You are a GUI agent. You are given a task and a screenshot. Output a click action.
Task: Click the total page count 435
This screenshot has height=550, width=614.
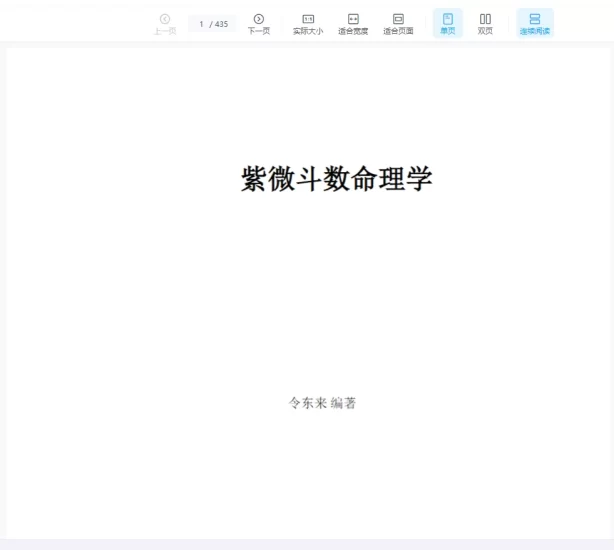click(x=221, y=24)
